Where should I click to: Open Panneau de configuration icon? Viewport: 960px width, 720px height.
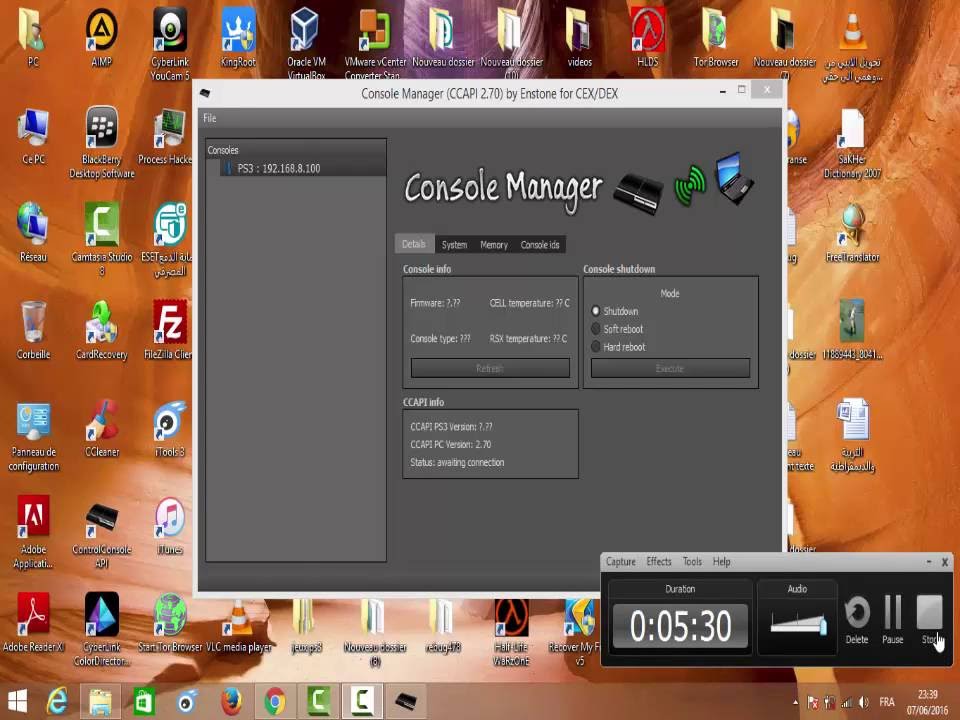click(33, 436)
